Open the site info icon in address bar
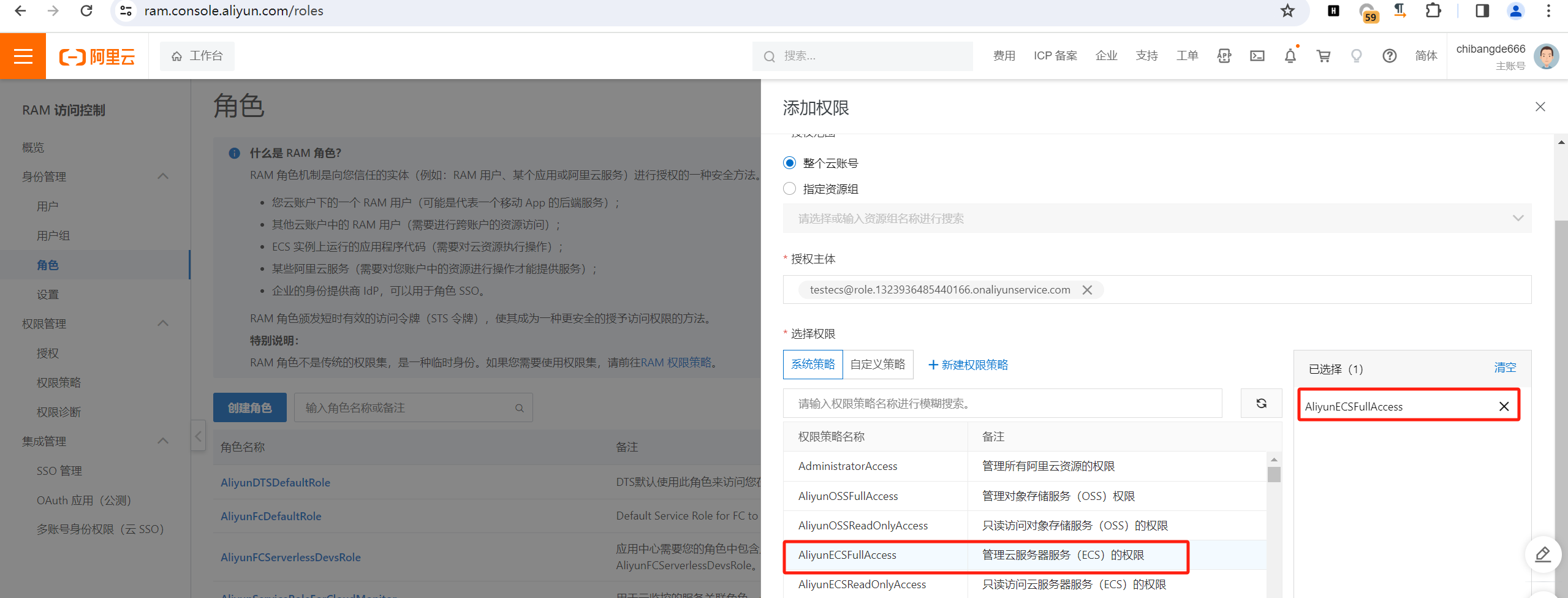 (126, 11)
